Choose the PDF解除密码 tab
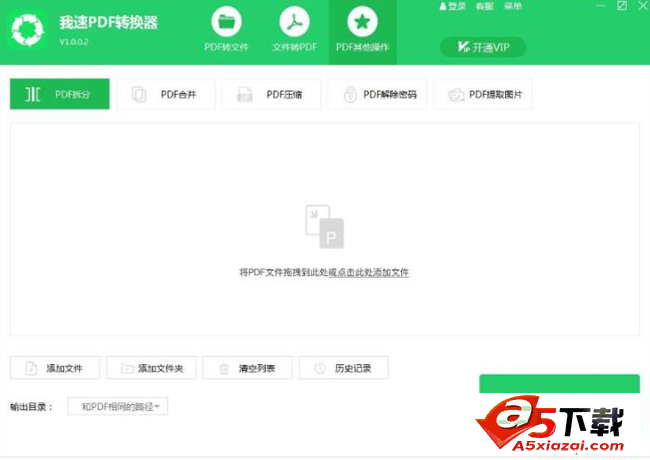 coord(377,94)
